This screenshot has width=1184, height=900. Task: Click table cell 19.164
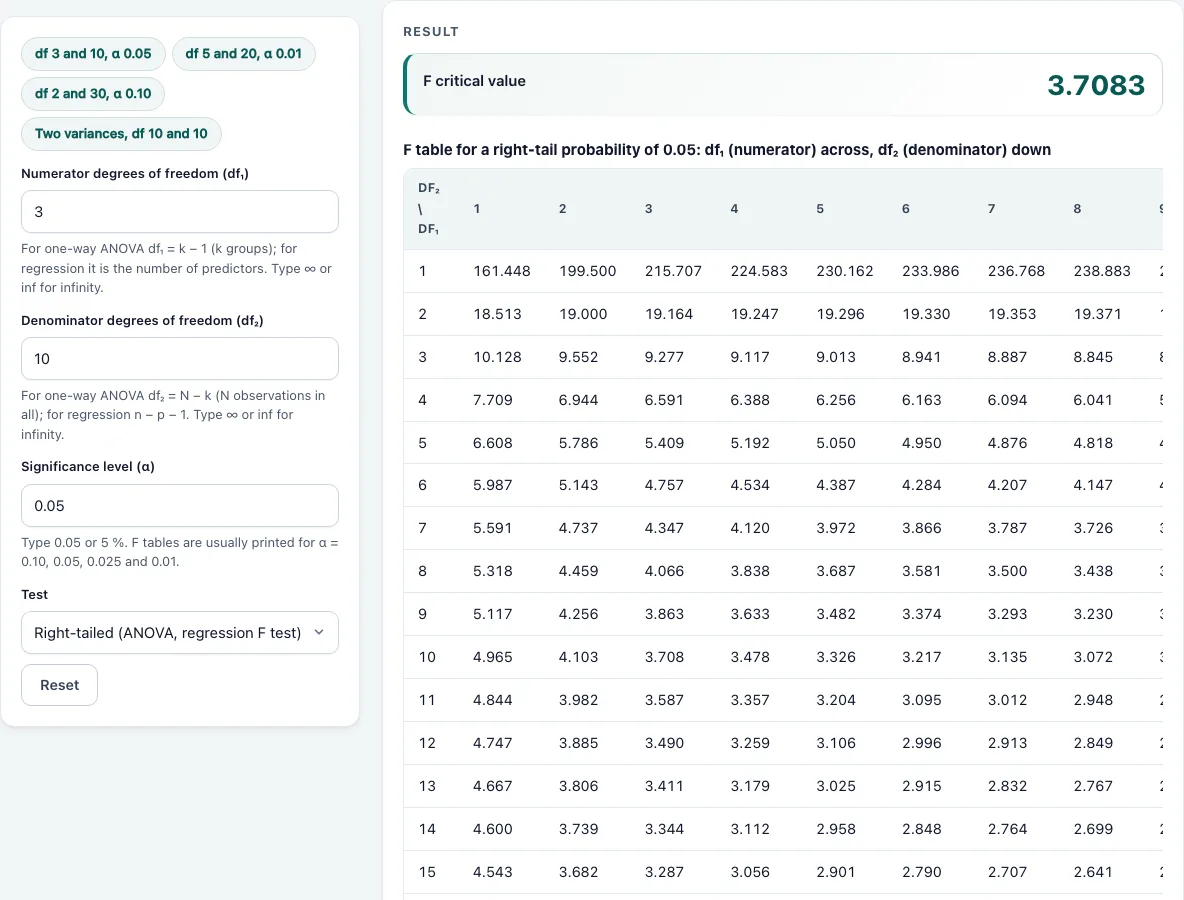click(669, 314)
